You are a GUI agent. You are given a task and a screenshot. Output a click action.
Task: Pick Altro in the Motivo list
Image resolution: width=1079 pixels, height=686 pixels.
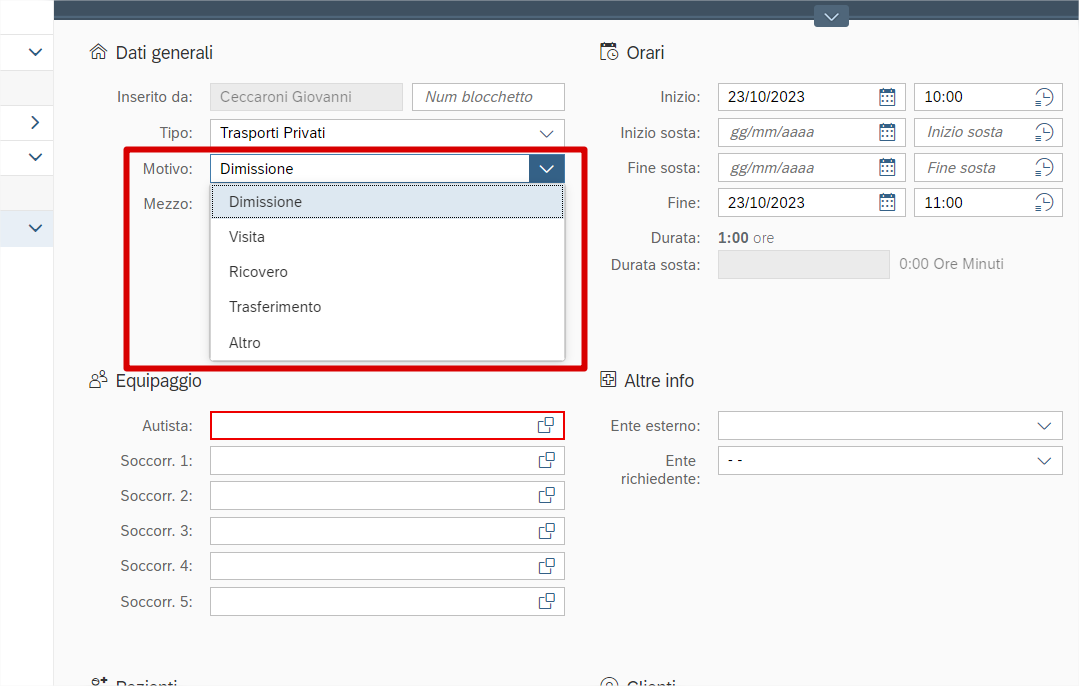tap(245, 343)
